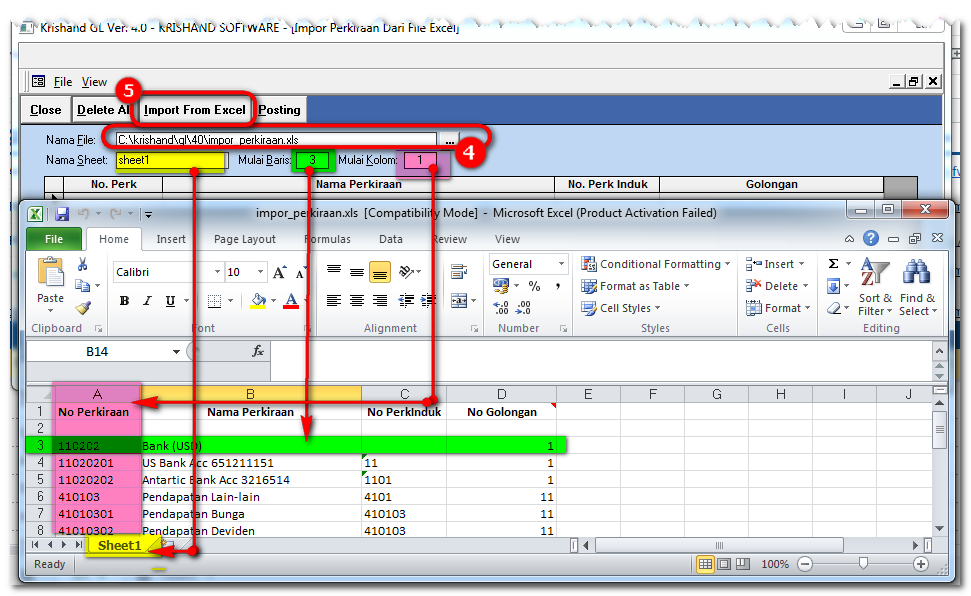971x596 pixels.
Task: Click the Nama Sheet input field
Action: 172,160
